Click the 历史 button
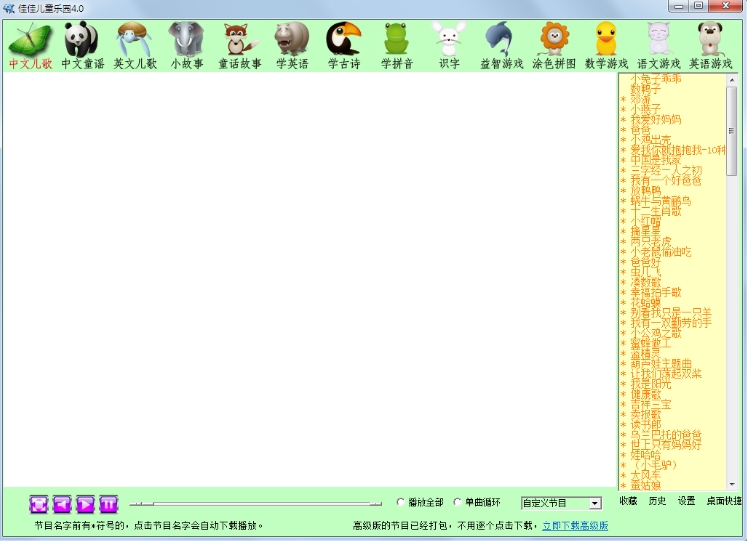This screenshot has height=541, width=747. point(657,501)
